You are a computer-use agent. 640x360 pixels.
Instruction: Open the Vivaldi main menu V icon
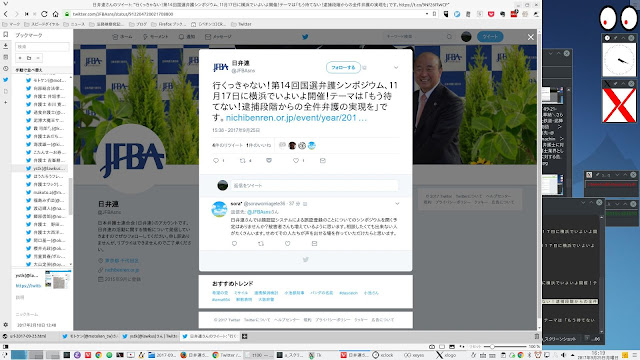[5, 4]
